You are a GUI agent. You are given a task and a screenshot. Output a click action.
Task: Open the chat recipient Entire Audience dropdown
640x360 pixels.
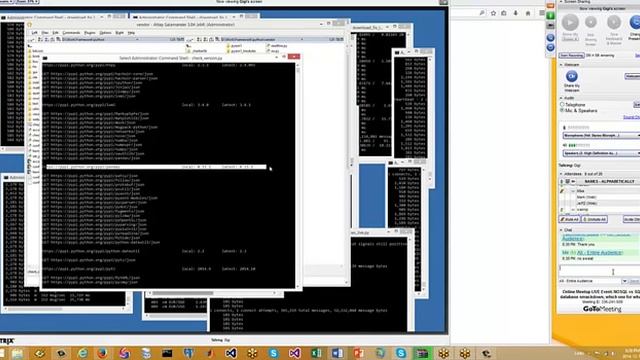click(x=624, y=281)
